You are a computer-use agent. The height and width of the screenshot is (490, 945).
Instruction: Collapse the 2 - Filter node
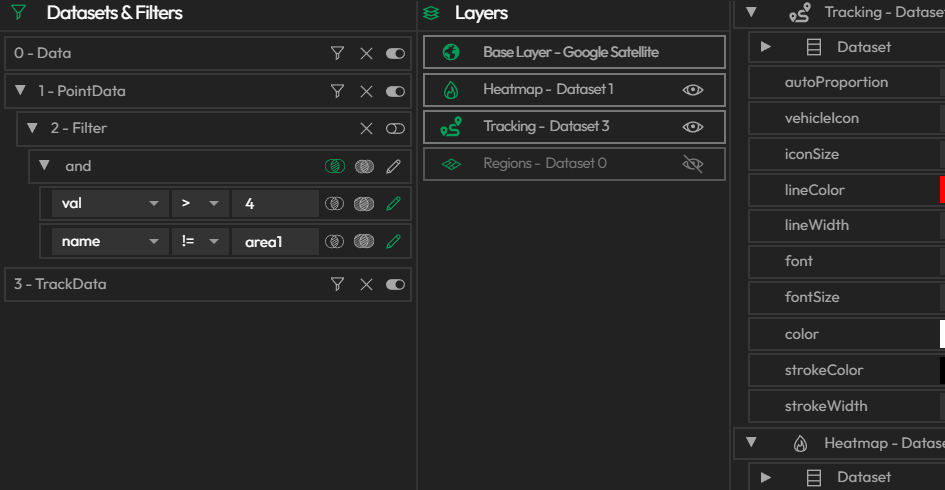click(x=33, y=128)
